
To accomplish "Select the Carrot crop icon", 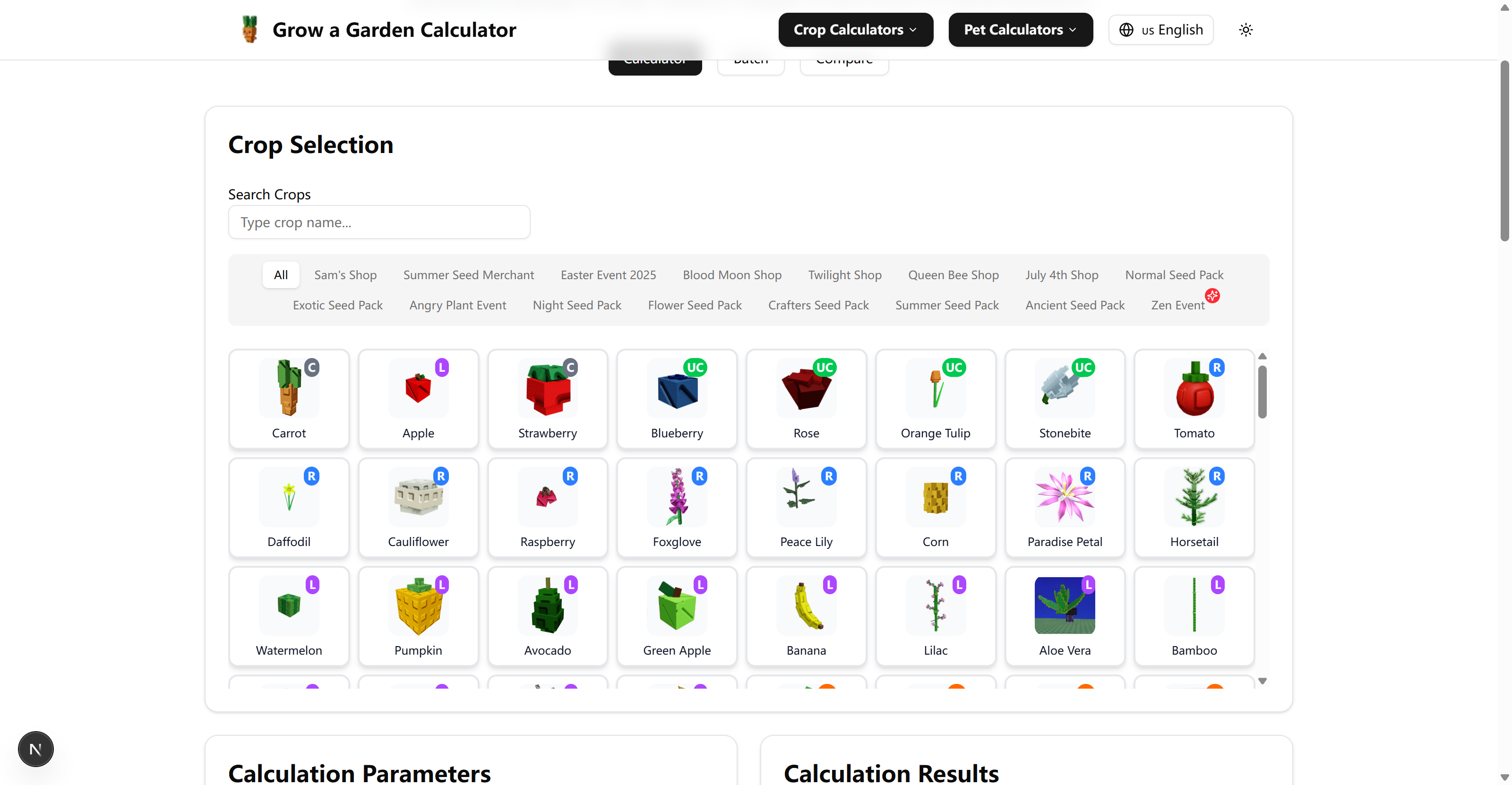I will 289,399.
